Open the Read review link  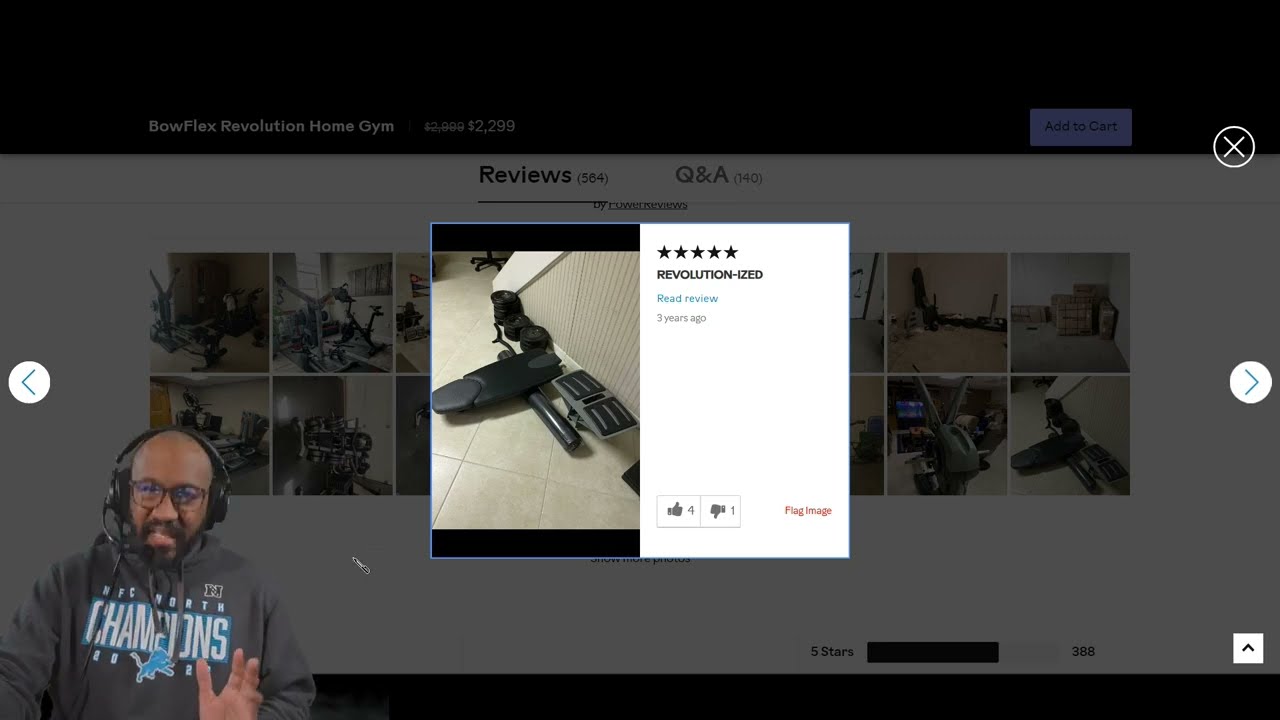pyautogui.click(x=687, y=298)
